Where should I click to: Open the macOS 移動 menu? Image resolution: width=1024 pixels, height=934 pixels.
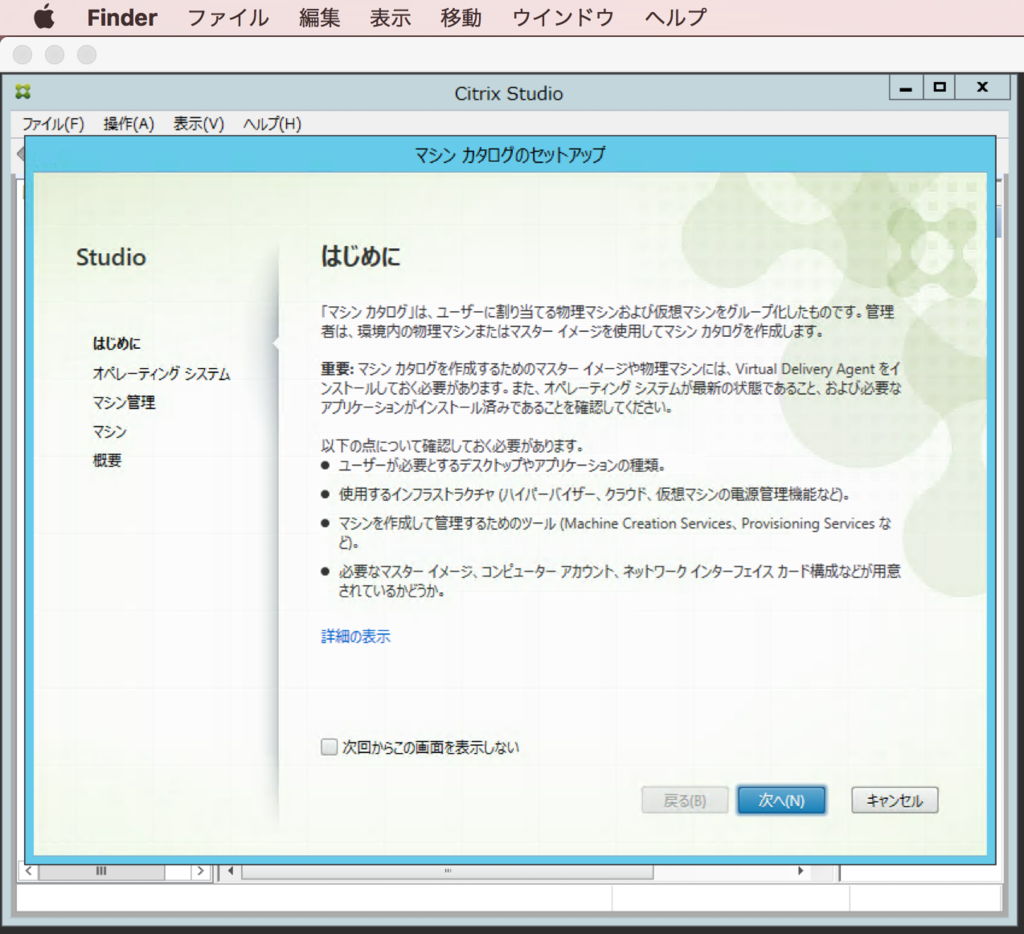click(x=461, y=18)
